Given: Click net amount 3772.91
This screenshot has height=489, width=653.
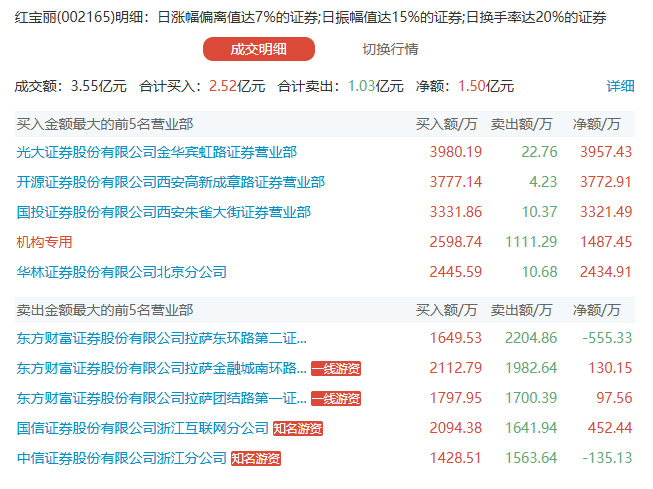Looking at the screenshot, I should (606, 182).
